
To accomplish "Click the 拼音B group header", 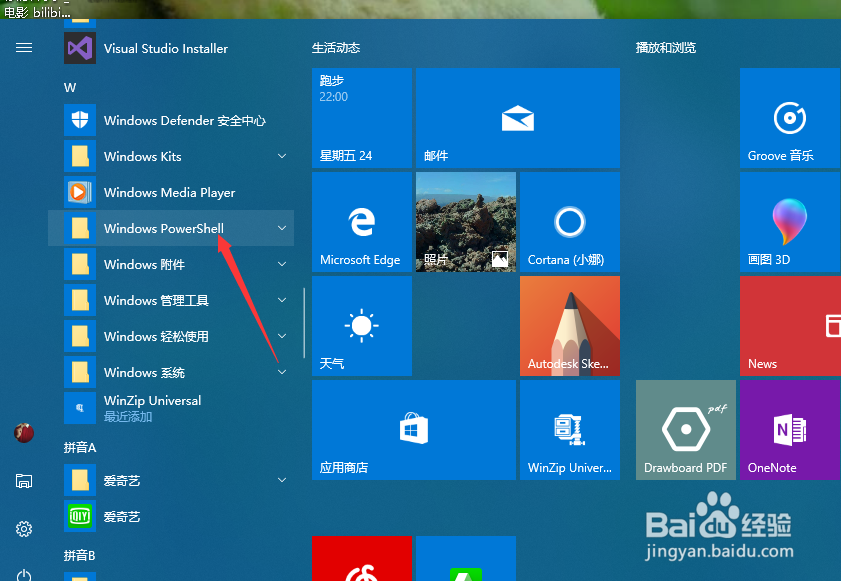I will (x=80, y=555).
